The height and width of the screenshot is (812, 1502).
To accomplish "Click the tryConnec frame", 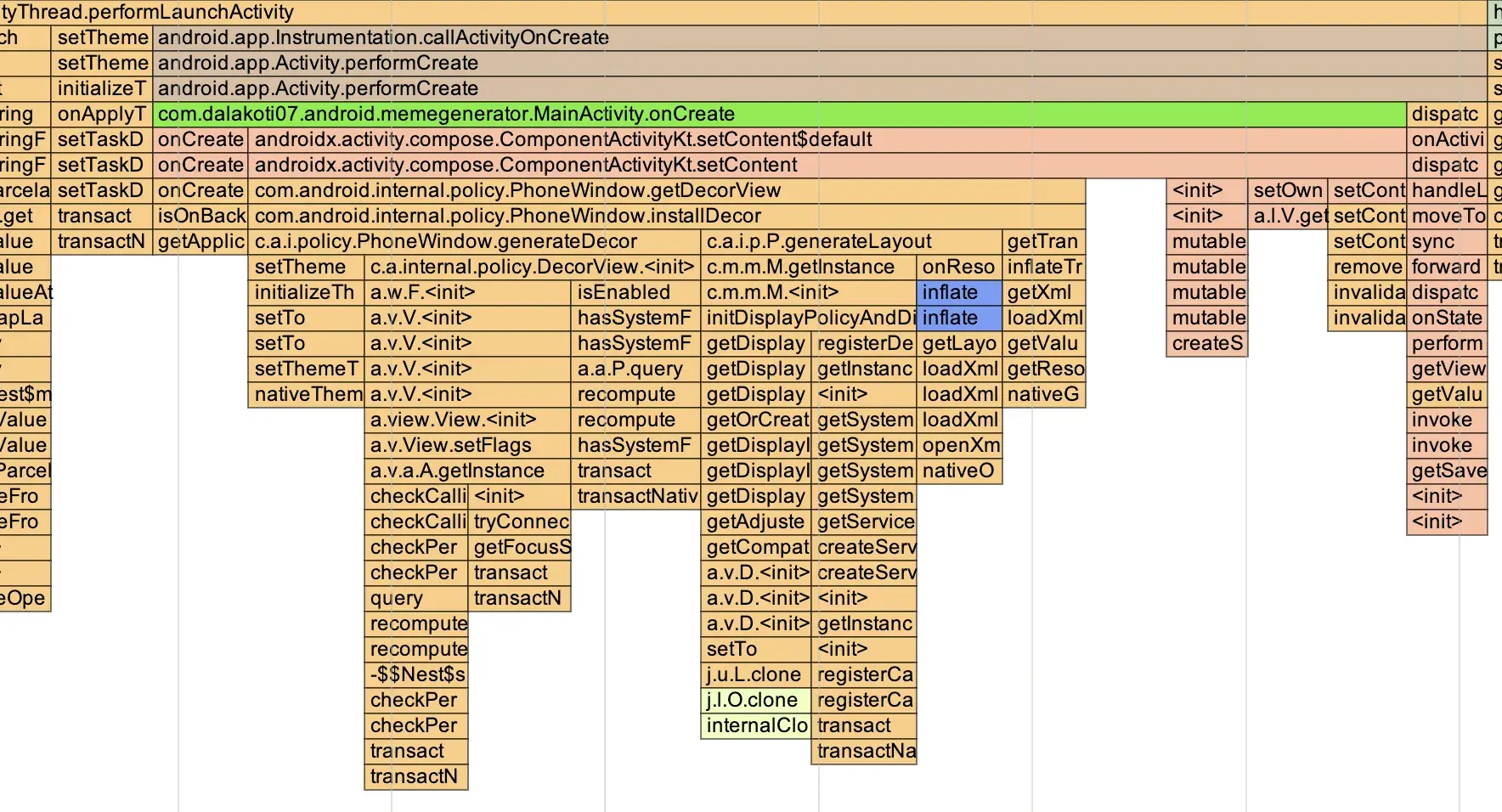I will pos(520,522).
